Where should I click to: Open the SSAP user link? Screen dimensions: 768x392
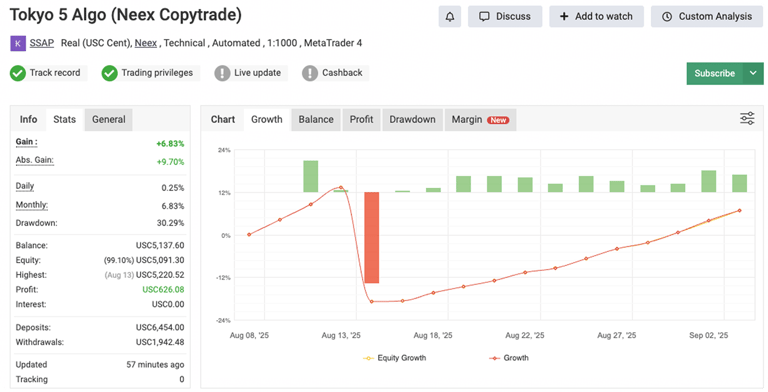coord(42,43)
